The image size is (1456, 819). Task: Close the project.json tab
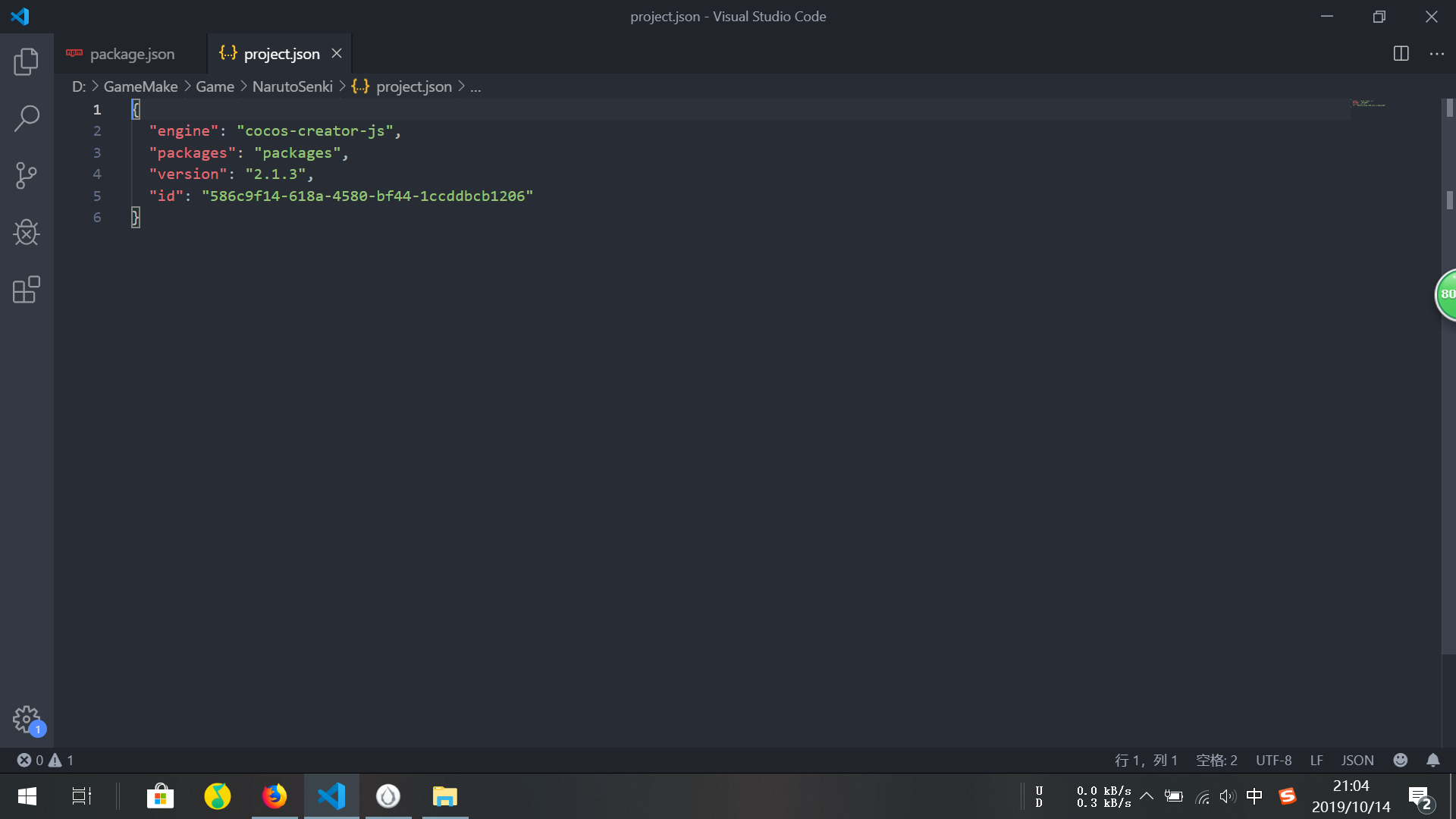click(337, 54)
